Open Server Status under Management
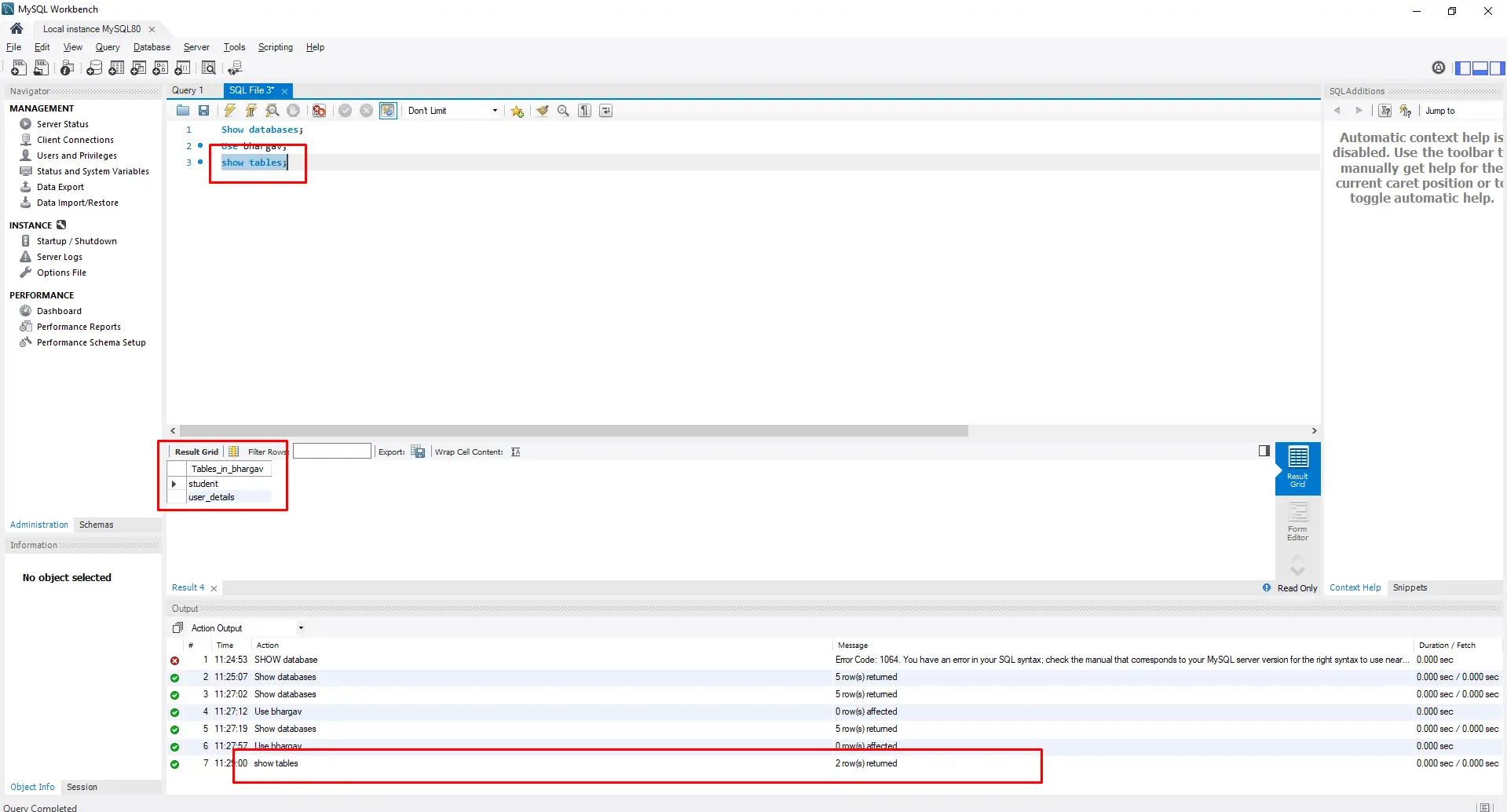 click(x=62, y=124)
